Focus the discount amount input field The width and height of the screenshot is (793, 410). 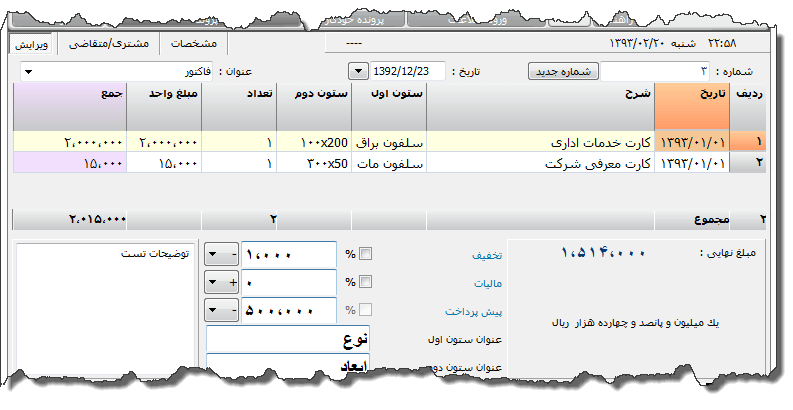(289, 254)
